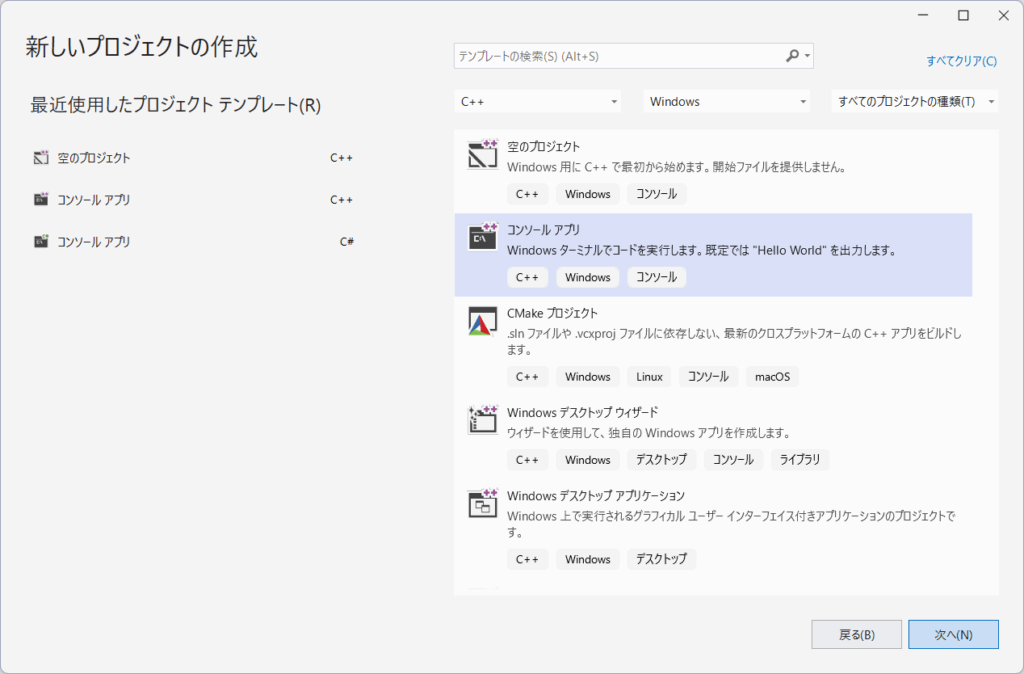Click the Windows デスクトップ ウィザード template icon

pyautogui.click(x=483, y=421)
